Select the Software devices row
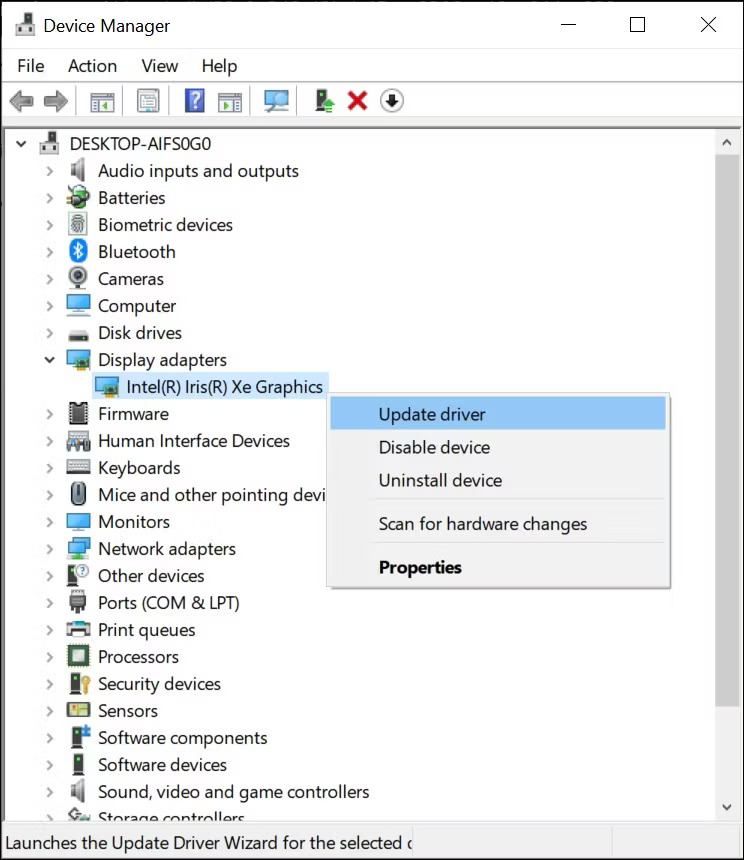The width and height of the screenshot is (744, 860). tap(162, 765)
